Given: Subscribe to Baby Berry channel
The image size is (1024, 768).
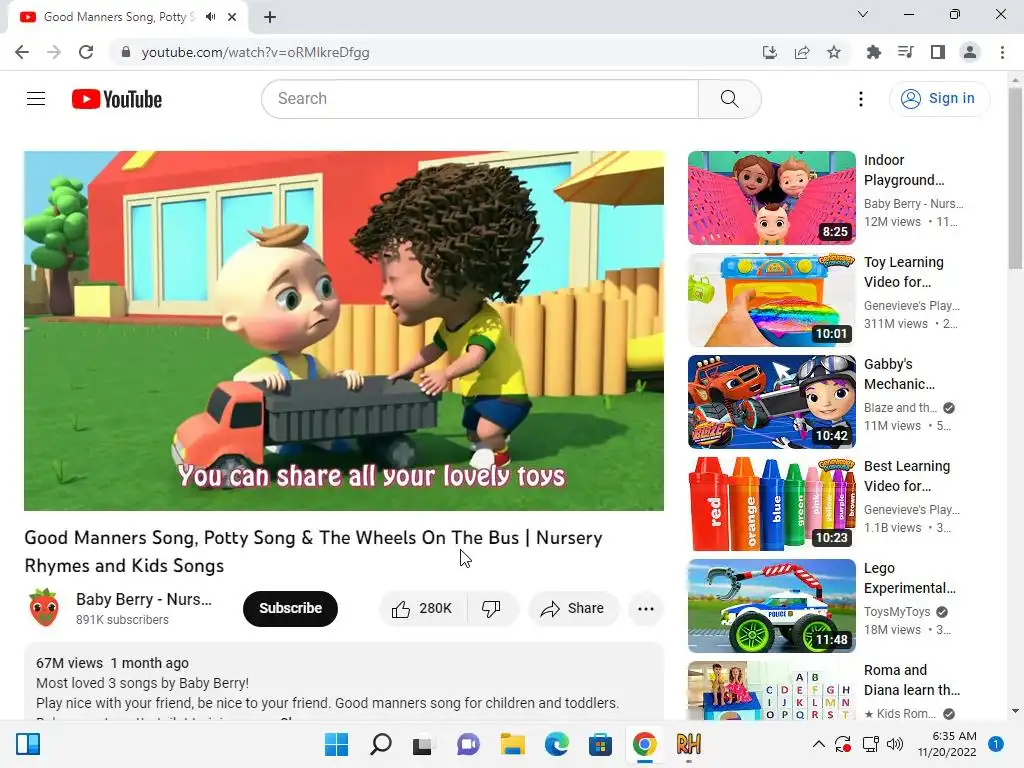Looking at the screenshot, I should 291,609.
